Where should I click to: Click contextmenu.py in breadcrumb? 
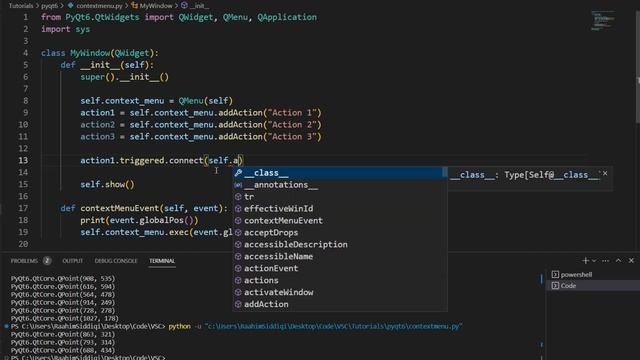tap(99, 6)
